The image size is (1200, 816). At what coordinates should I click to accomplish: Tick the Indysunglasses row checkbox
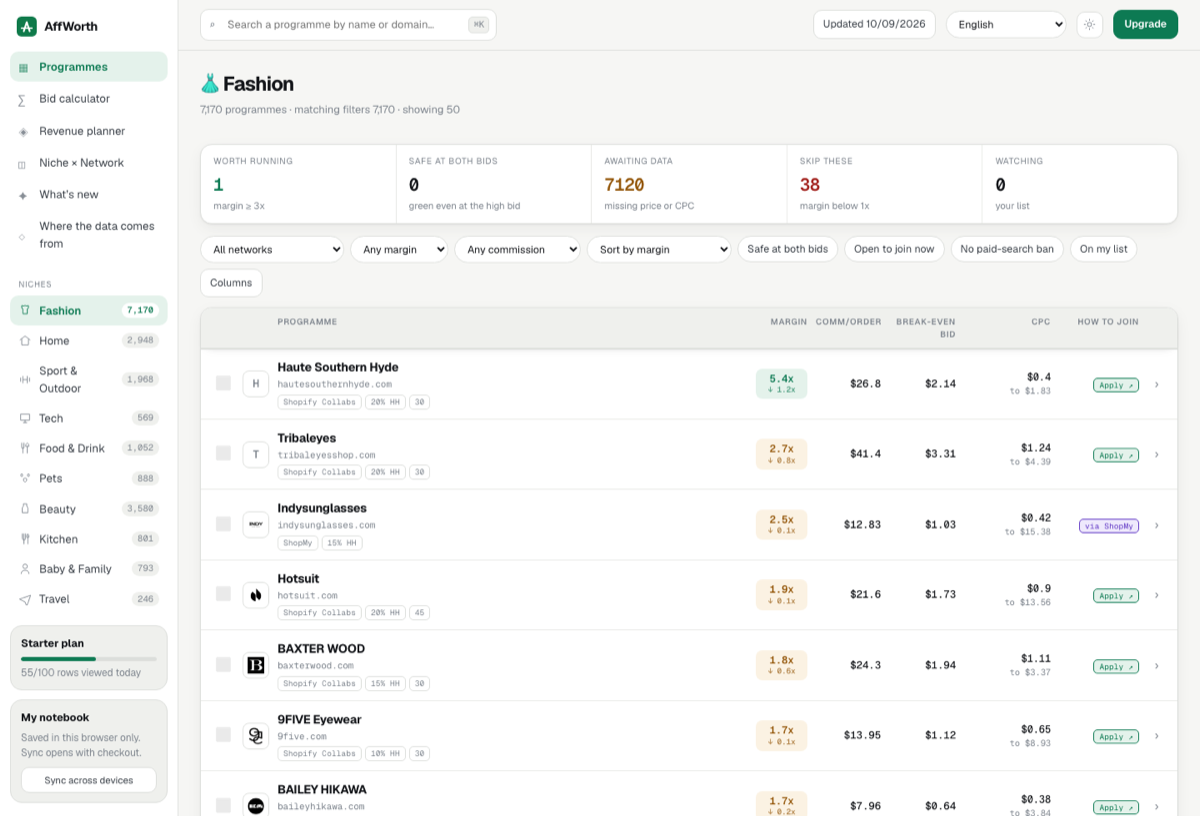[x=223, y=523]
